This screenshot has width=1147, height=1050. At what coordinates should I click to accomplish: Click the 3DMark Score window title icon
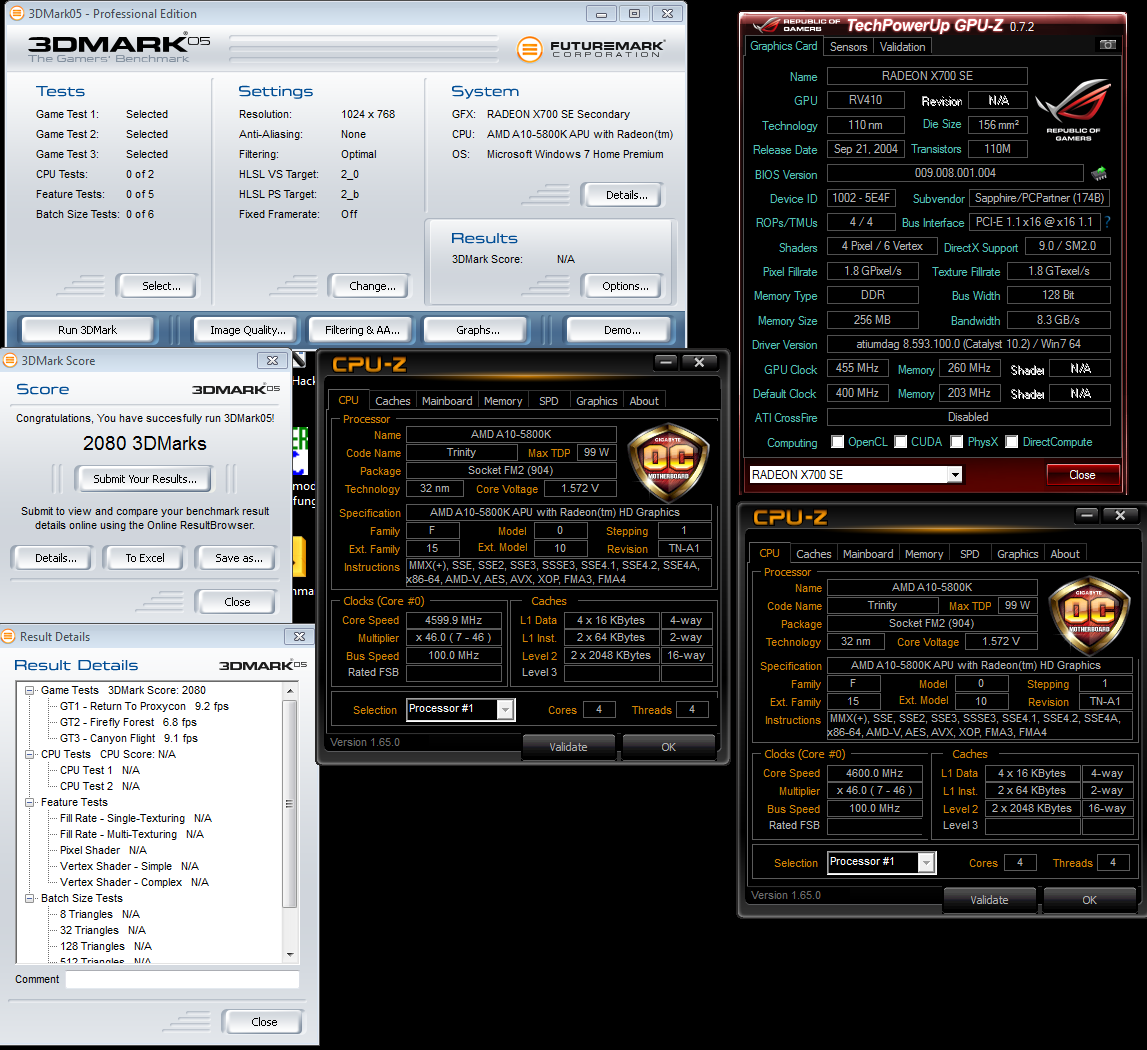click(10, 360)
